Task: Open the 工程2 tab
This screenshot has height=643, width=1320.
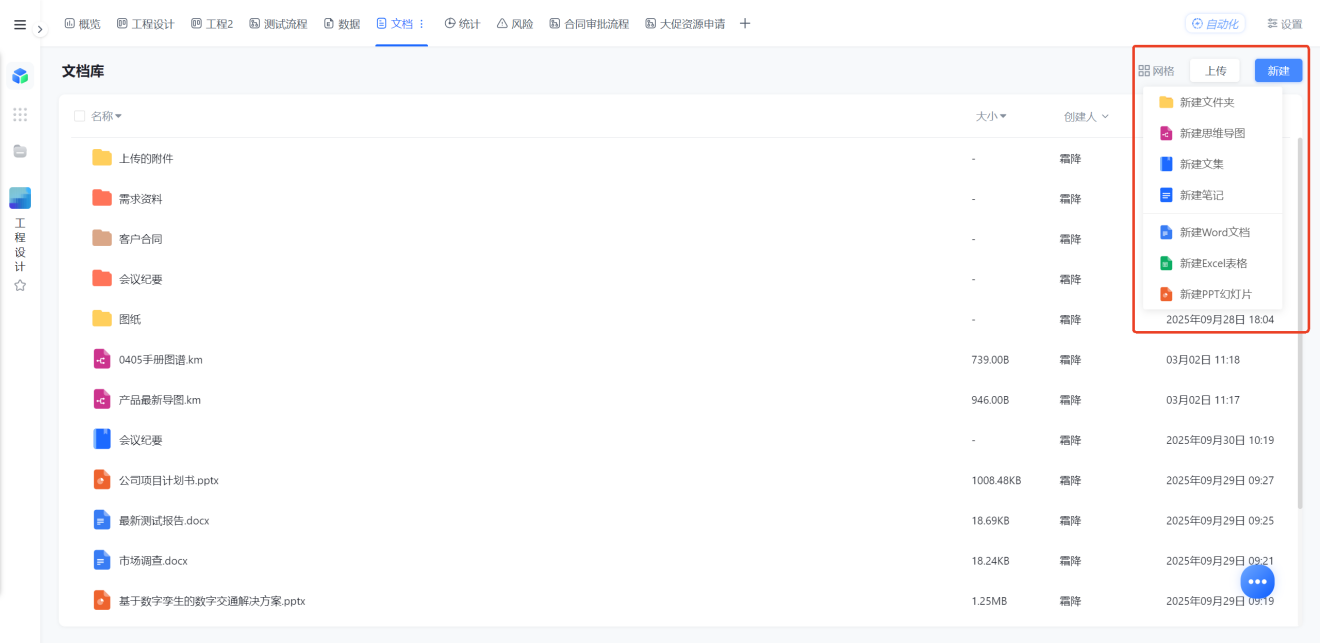Action: (x=212, y=24)
